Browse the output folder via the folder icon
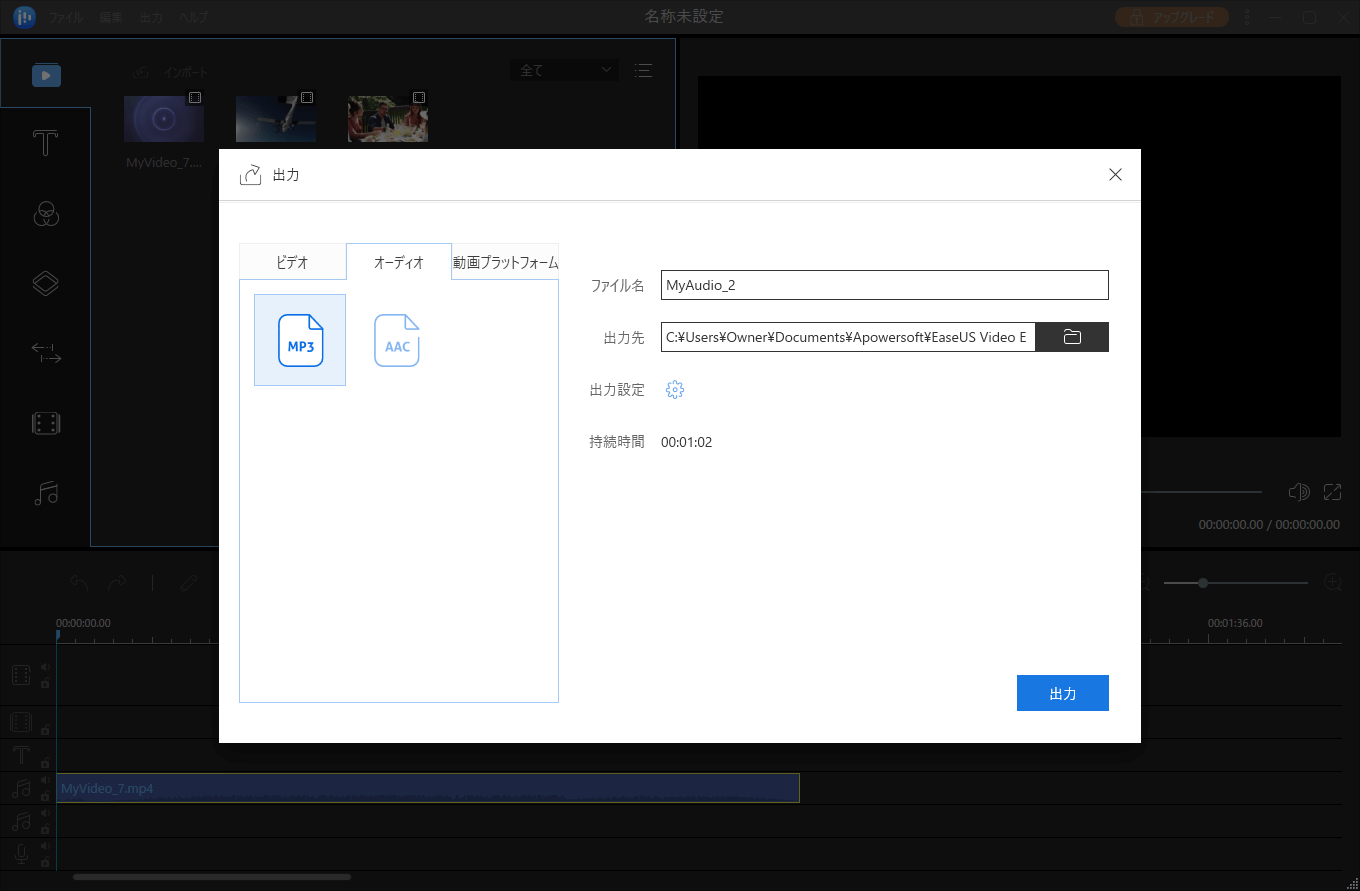The image size is (1360, 891). (1072, 337)
